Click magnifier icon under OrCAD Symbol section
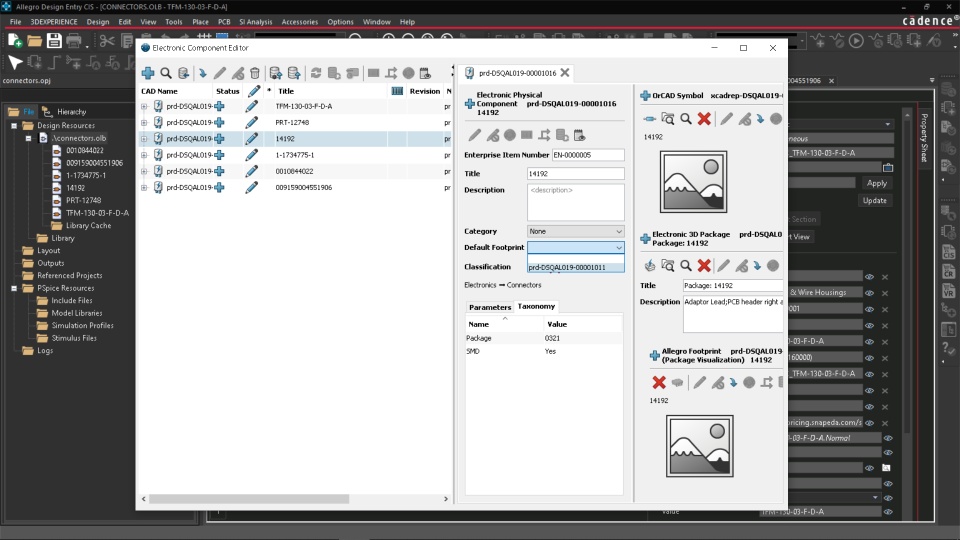 (686, 119)
